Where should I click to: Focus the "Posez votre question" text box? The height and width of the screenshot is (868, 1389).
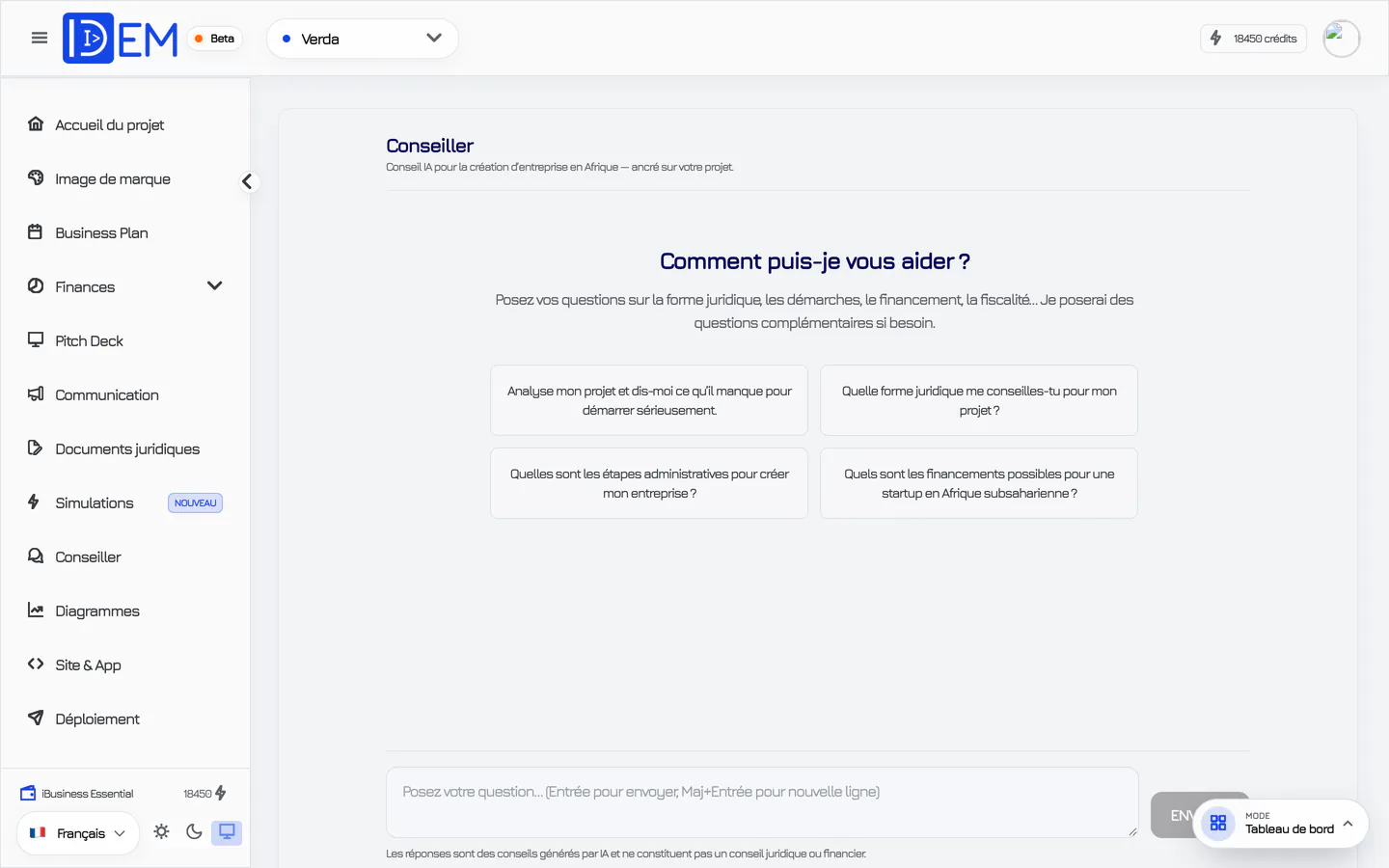(762, 802)
